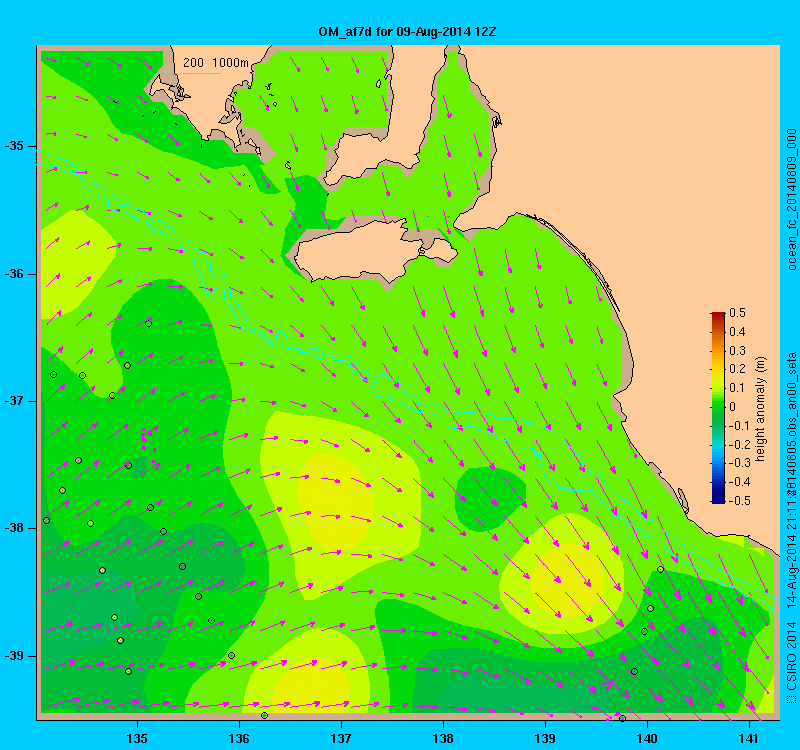Click the 135 longitude axis label
The height and width of the screenshot is (750, 800).
[137, 739]
